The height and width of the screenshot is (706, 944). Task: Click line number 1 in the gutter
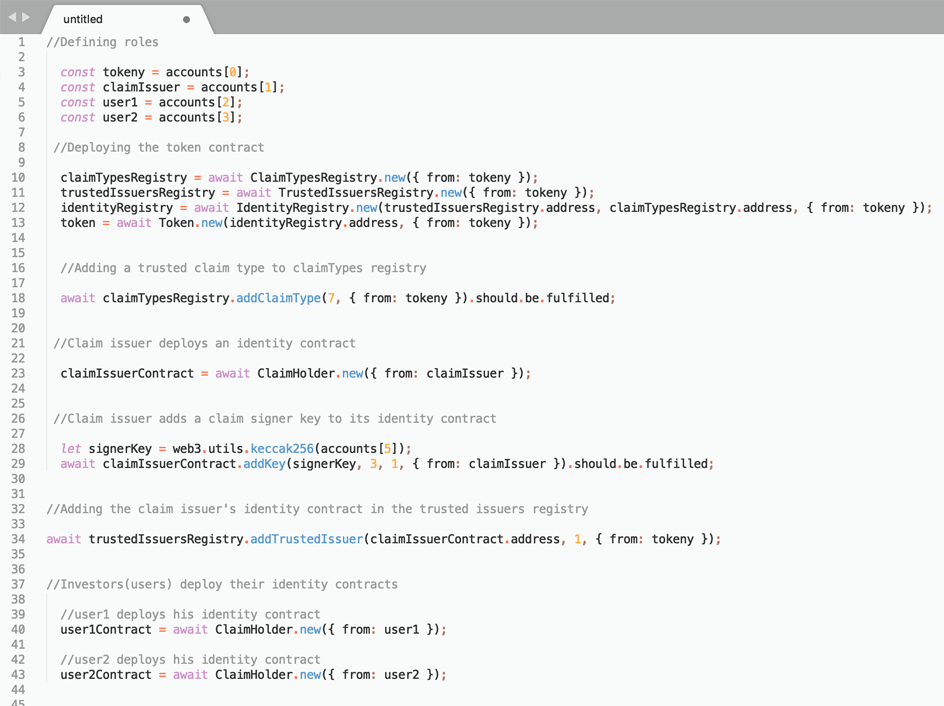(21, 42)
